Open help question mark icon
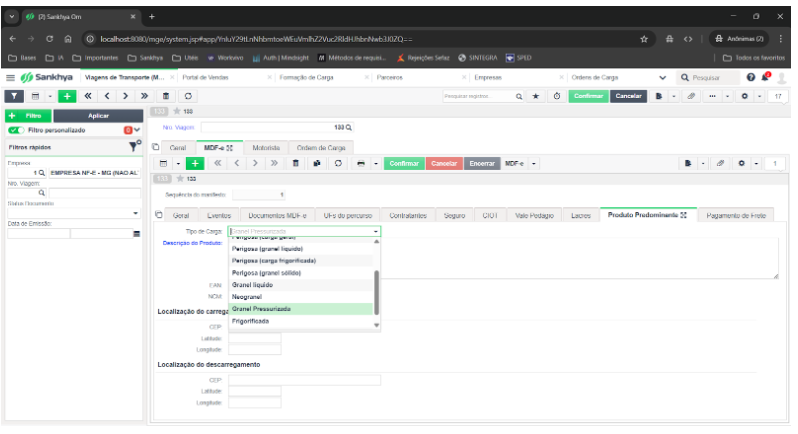The width and height of the screenshot is (798, 434). tap(751, 77)
